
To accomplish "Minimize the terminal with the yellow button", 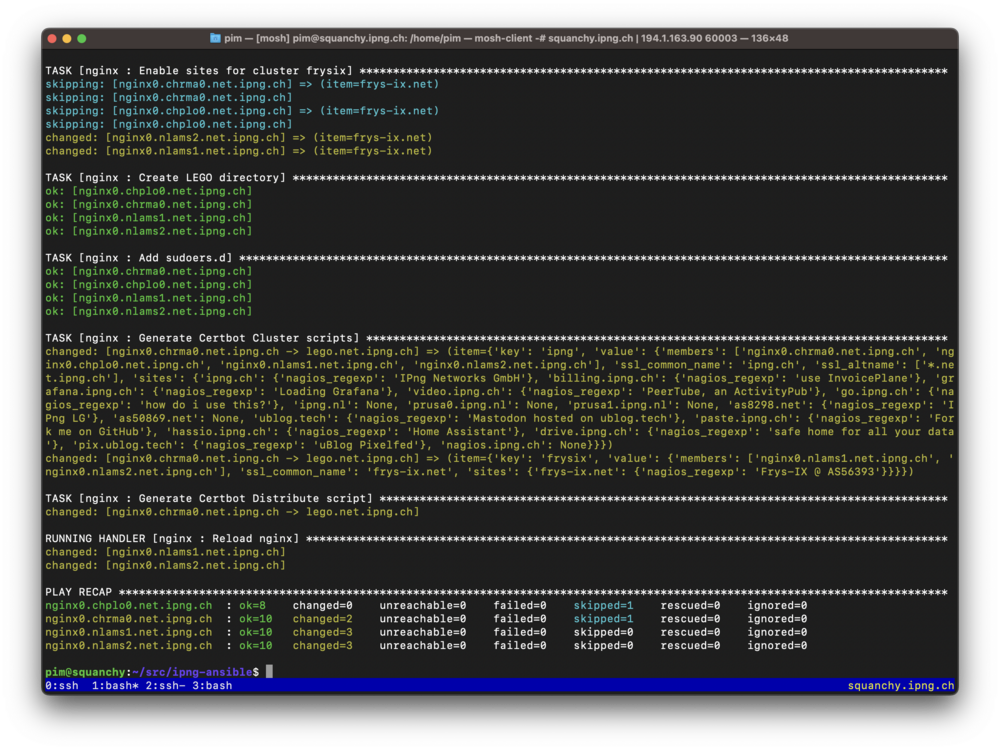I will [66, 38].
